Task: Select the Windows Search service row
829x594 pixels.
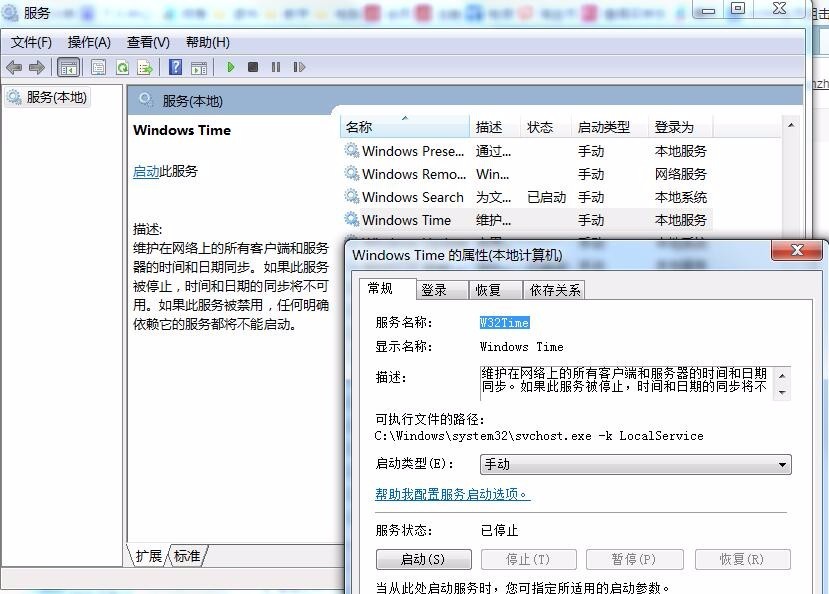Action: click(526, 197)
